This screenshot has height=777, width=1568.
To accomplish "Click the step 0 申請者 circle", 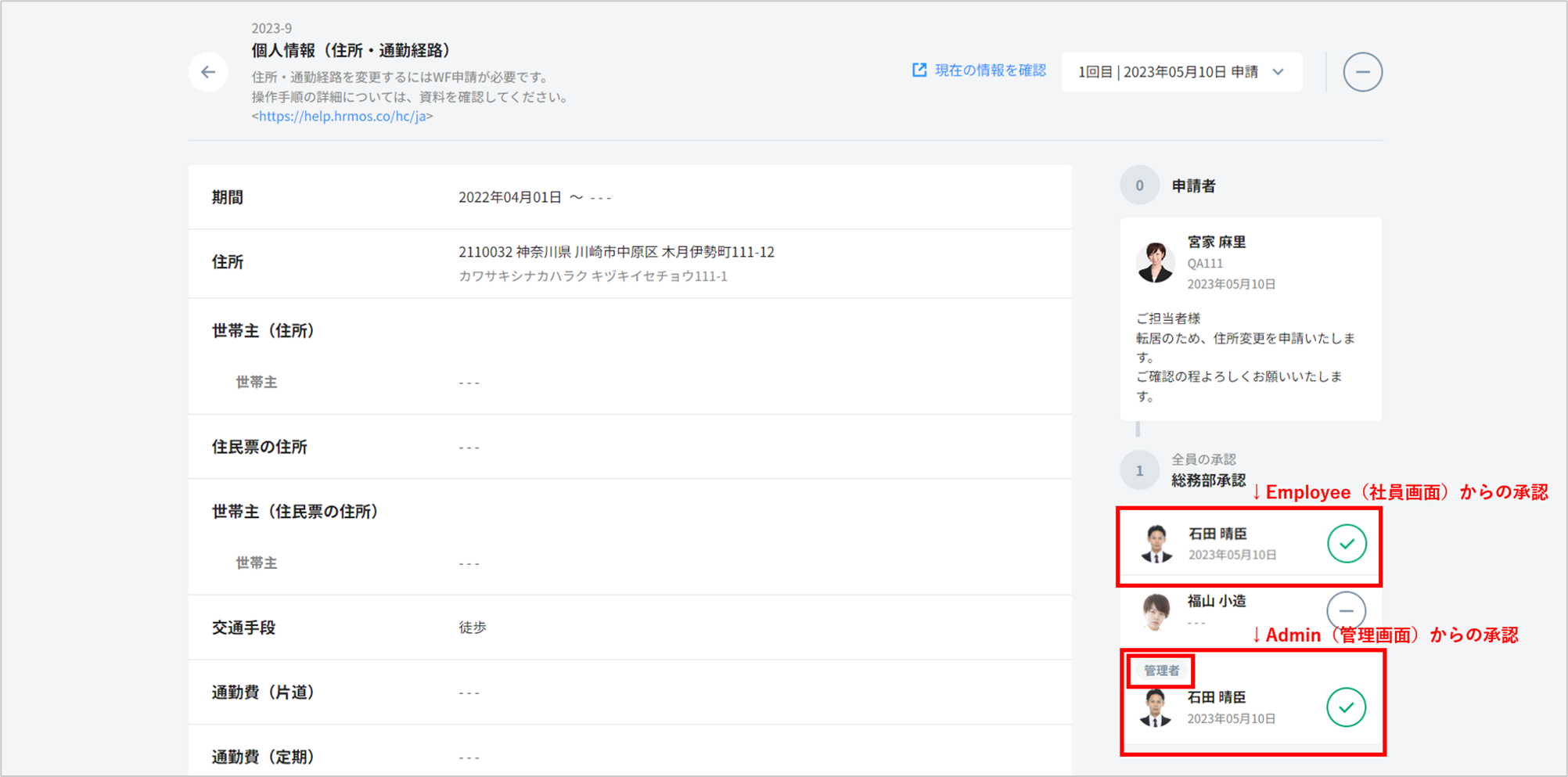I will (1139, 185).
